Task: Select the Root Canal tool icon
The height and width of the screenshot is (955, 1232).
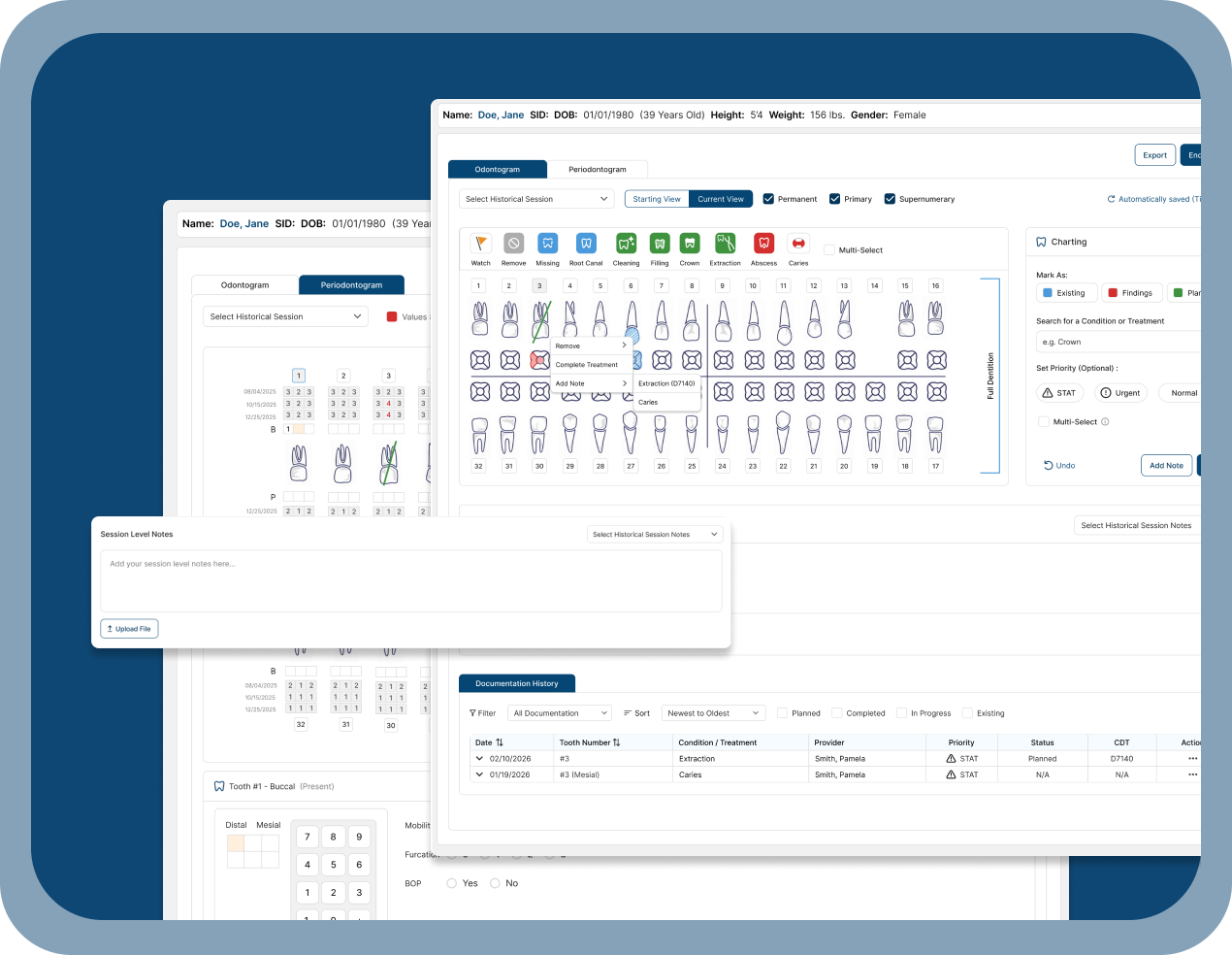Action: (586, 243)
